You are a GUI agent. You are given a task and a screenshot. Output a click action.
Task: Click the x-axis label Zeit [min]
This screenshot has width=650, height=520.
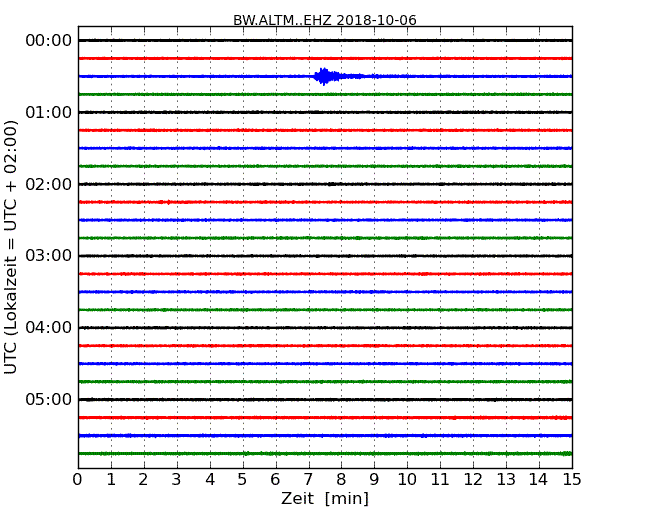pyautogui.click(x=325, y=499)
